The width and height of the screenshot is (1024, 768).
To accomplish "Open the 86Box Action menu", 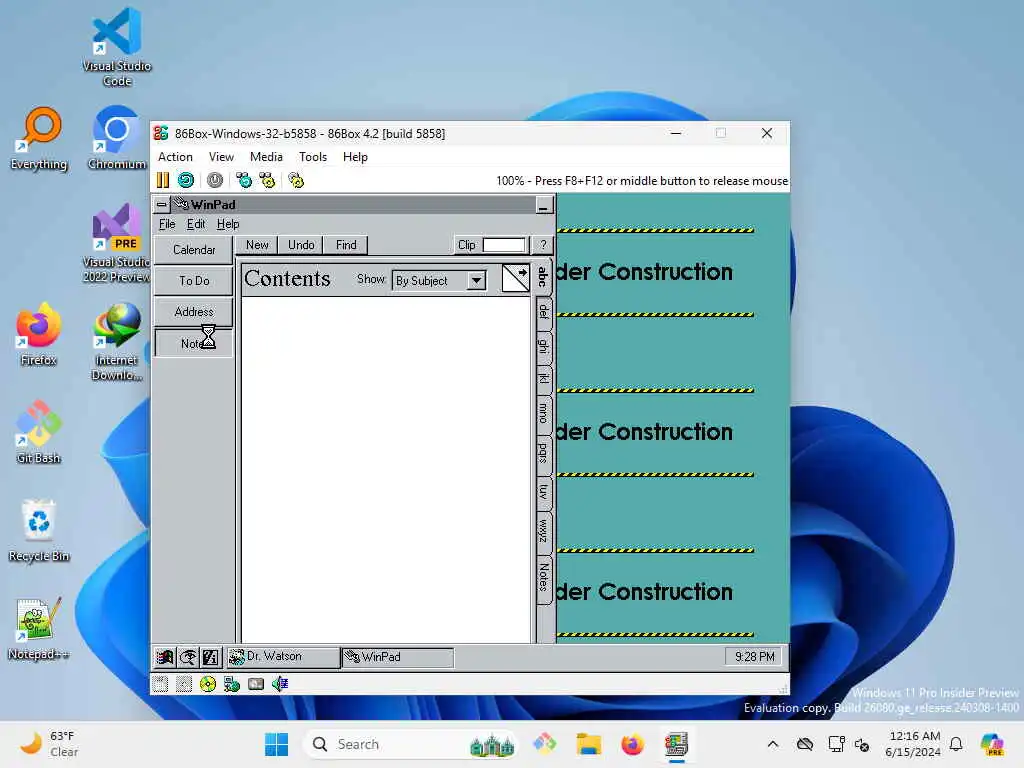I will coord(175,157).
